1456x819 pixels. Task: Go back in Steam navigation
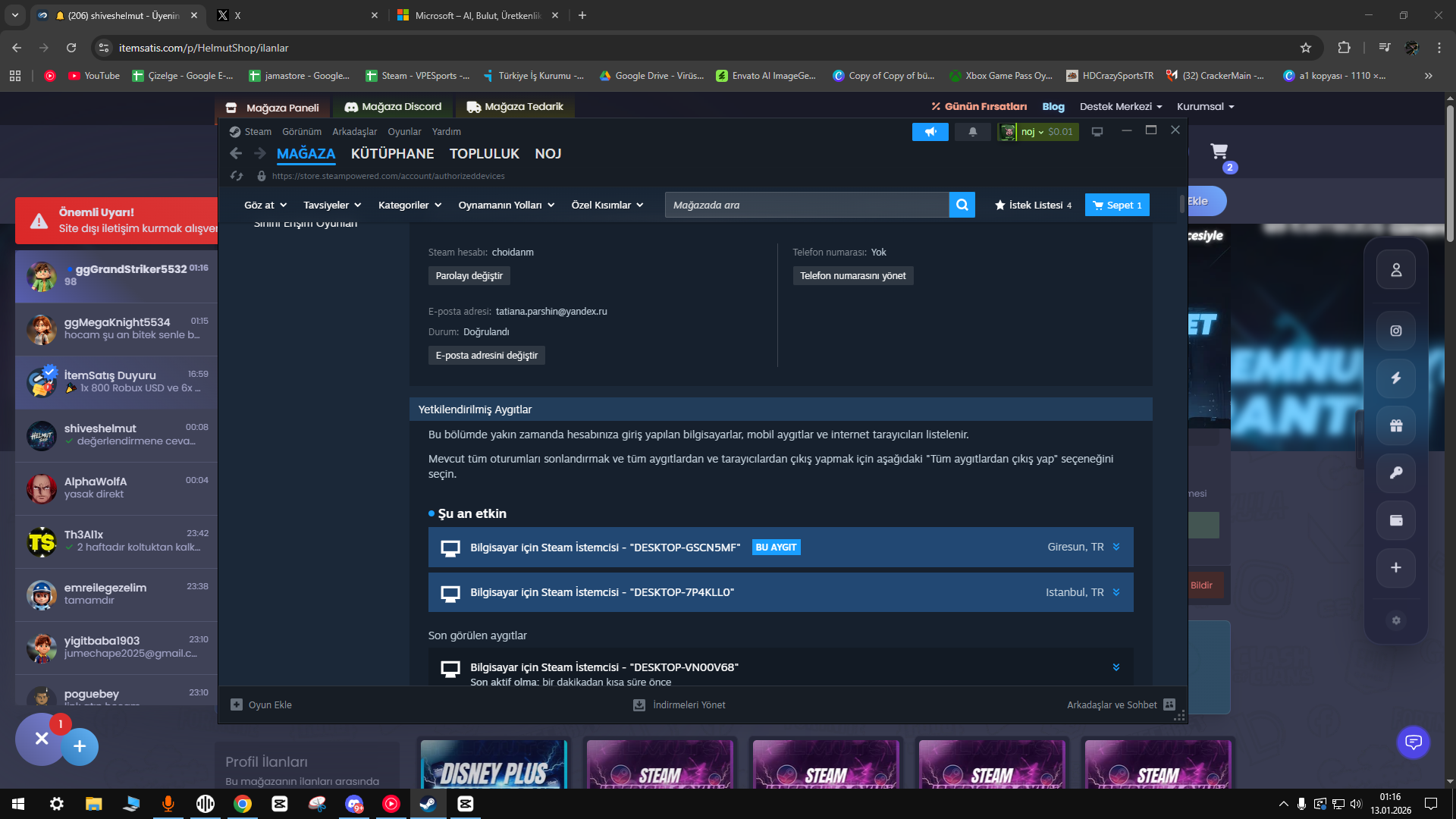coord(236,154)
